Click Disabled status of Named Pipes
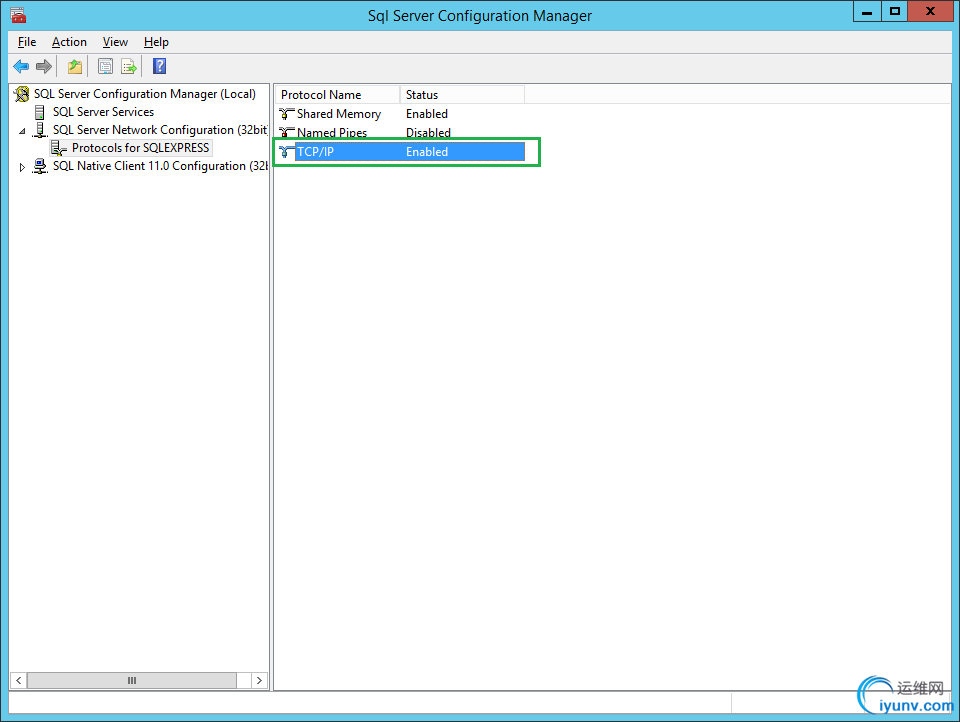 coord(428,132)
